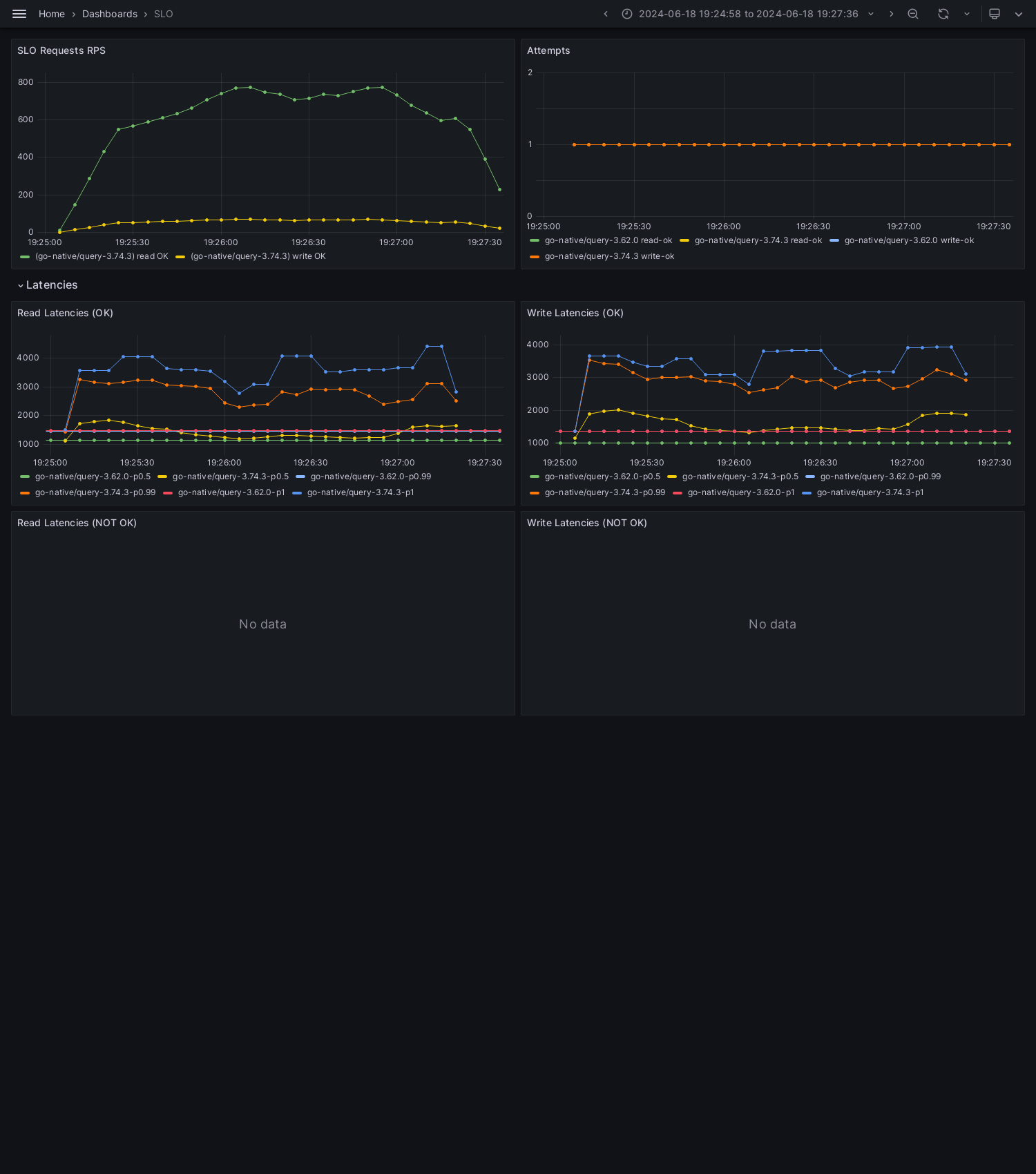Viewport: 1036px width, 1174px height.
Task: Click the RPS peak data point near 19:26:10
Action: click(250, 87)
